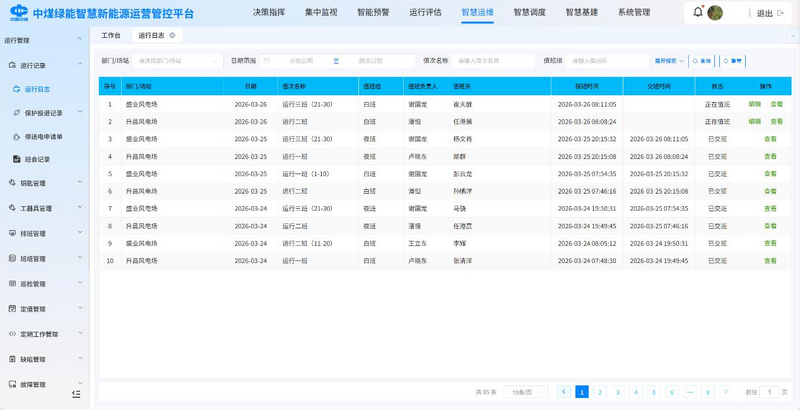Click the 值次名称 input field
Image resolution: width=800 pixels, height=410 pixels.
point(492,61)
